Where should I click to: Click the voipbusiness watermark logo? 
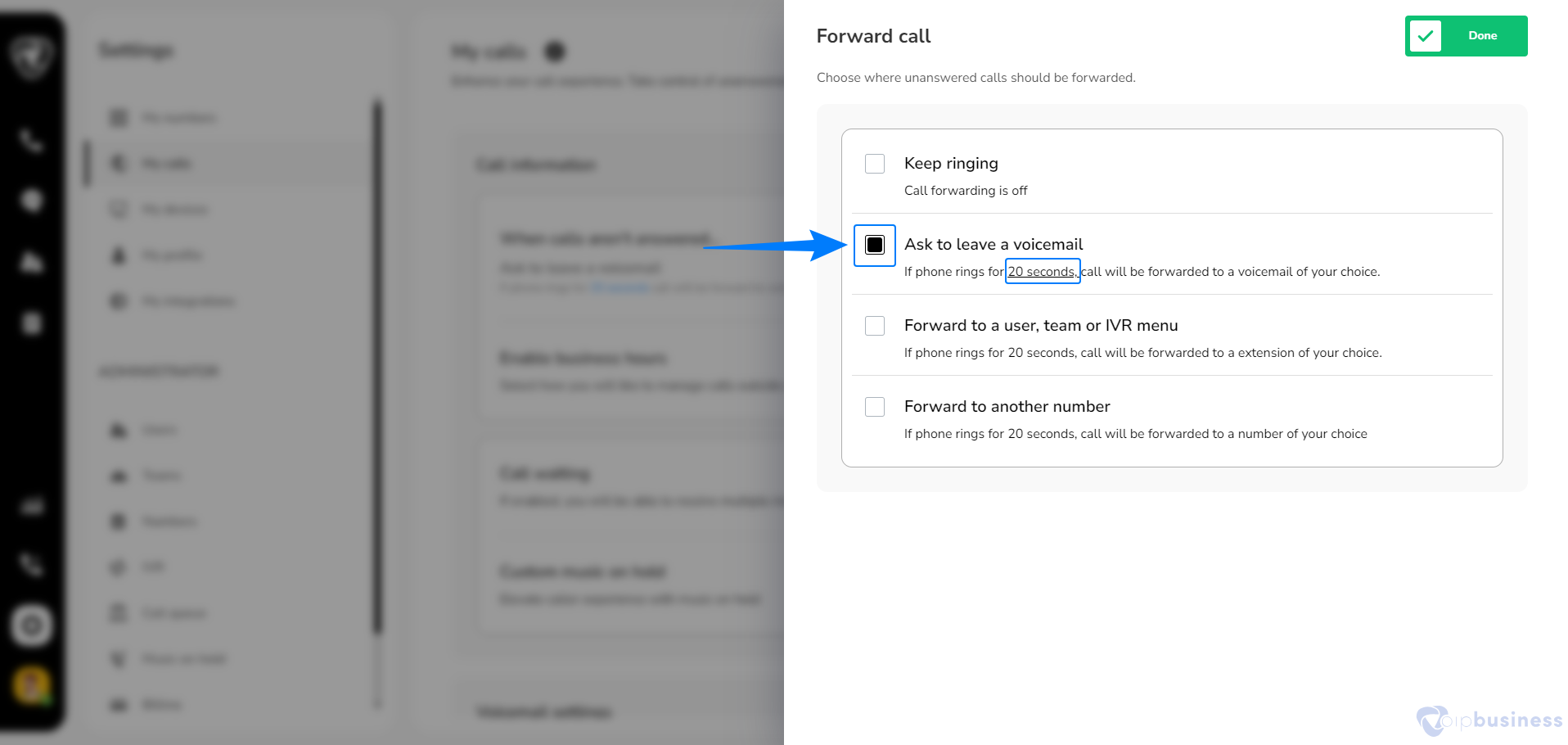pos(1489,720)
